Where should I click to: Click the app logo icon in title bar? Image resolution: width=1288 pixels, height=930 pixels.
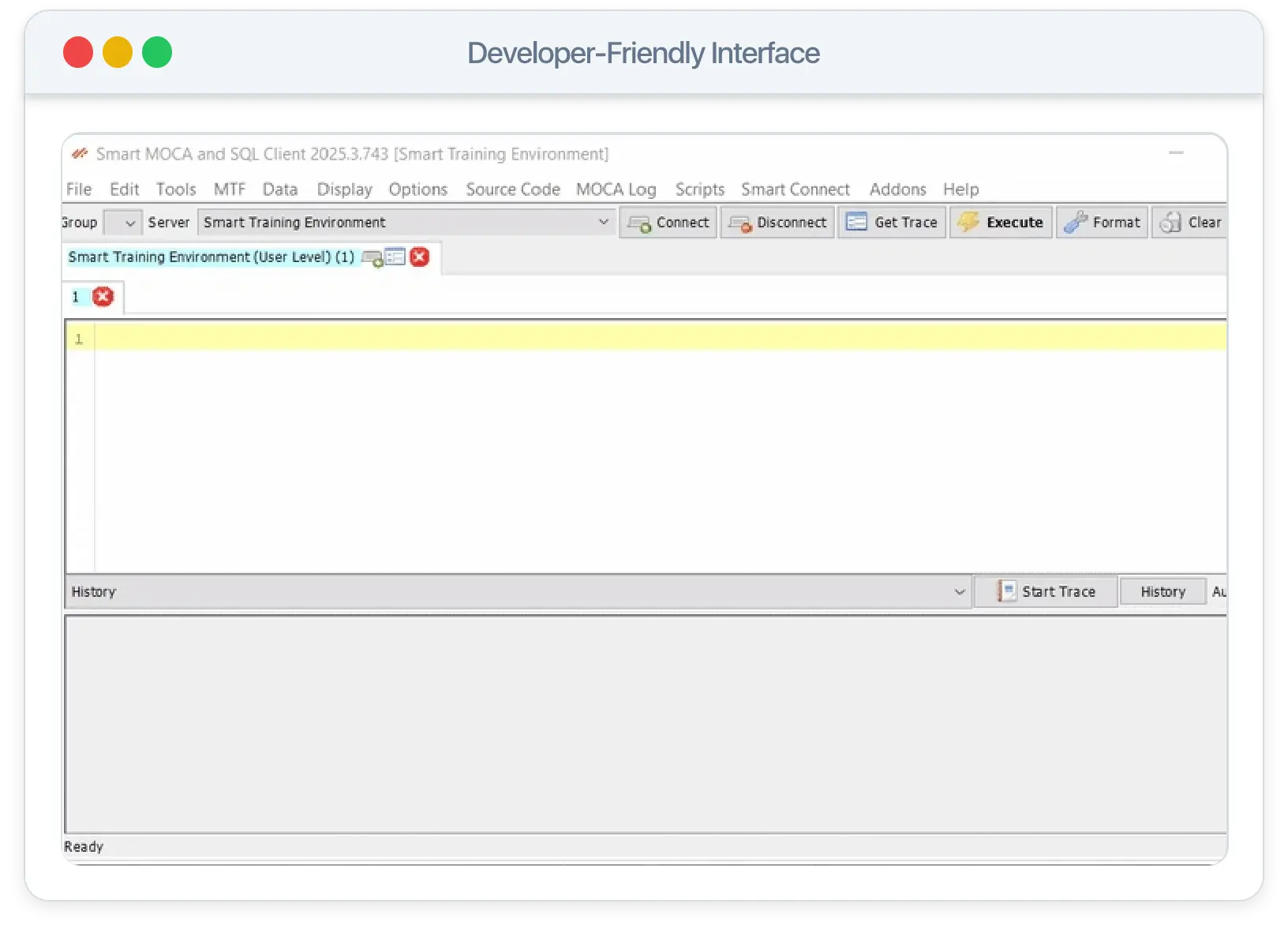(x=80, y=153)
